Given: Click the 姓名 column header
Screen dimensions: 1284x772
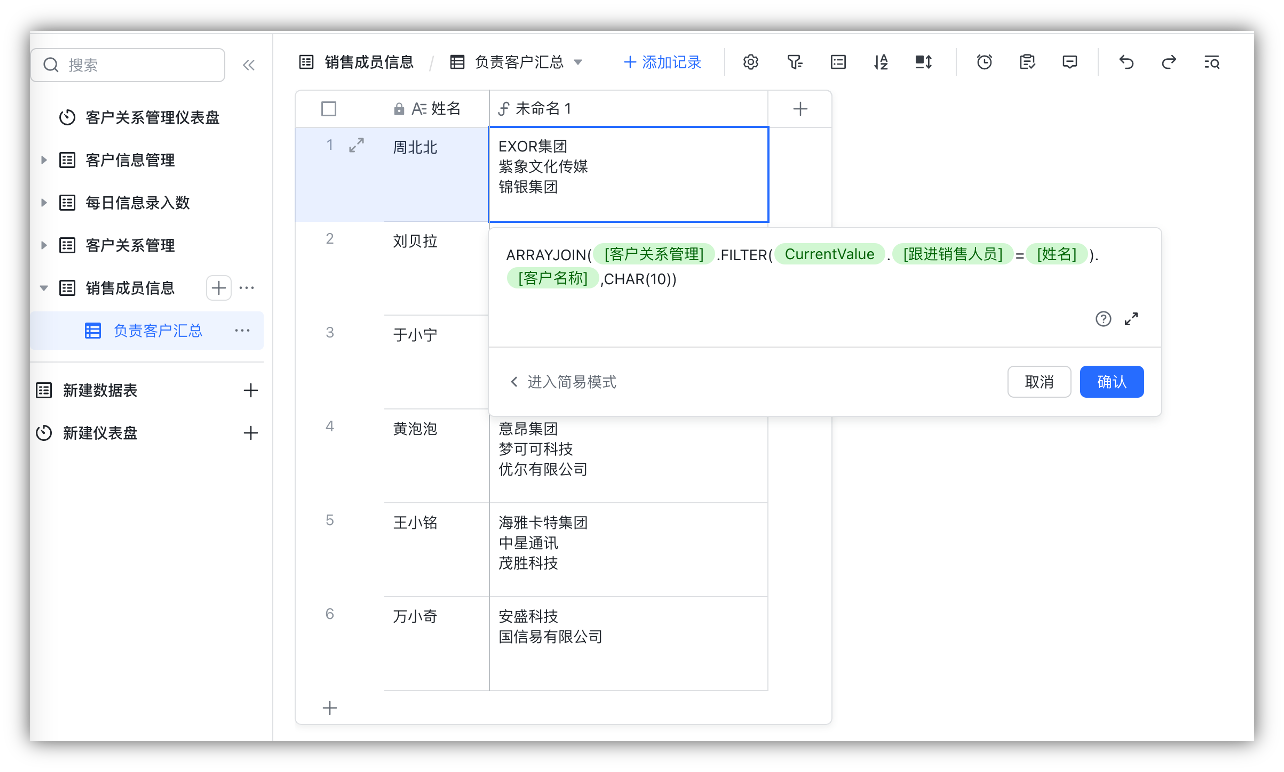Looking at the screenshot, I should tap(436, 109).
